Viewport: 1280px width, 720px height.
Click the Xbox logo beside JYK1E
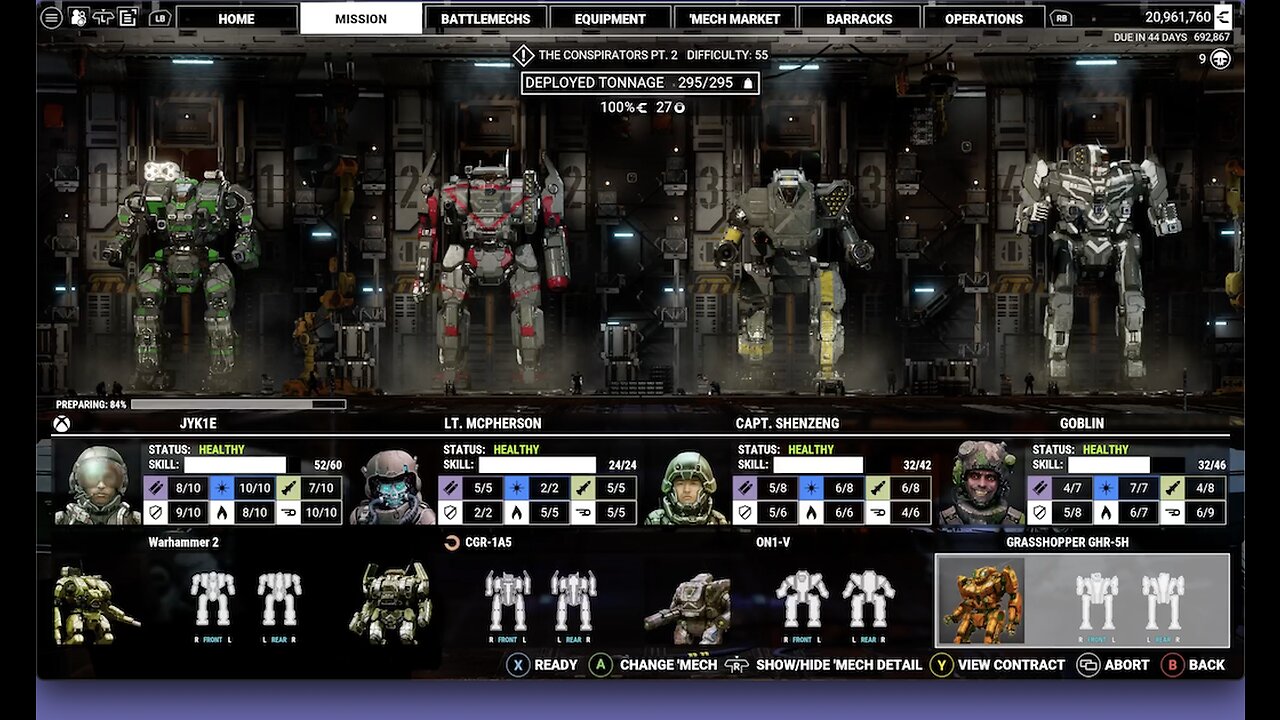coord(62,424)
